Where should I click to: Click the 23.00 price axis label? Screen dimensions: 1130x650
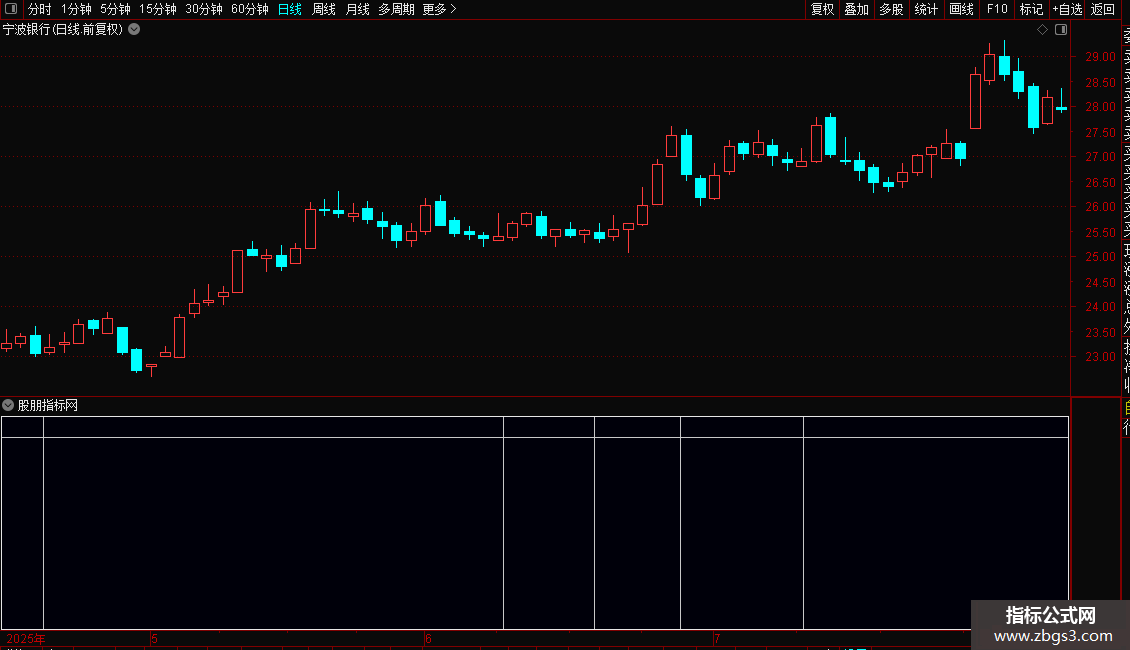[x=1100, y=357]
